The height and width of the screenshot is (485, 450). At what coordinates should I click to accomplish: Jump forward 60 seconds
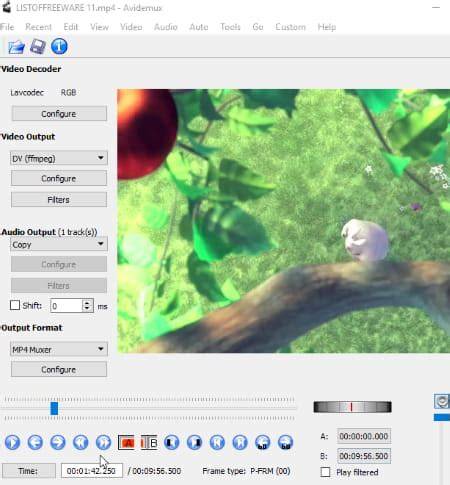click(285, 442)
